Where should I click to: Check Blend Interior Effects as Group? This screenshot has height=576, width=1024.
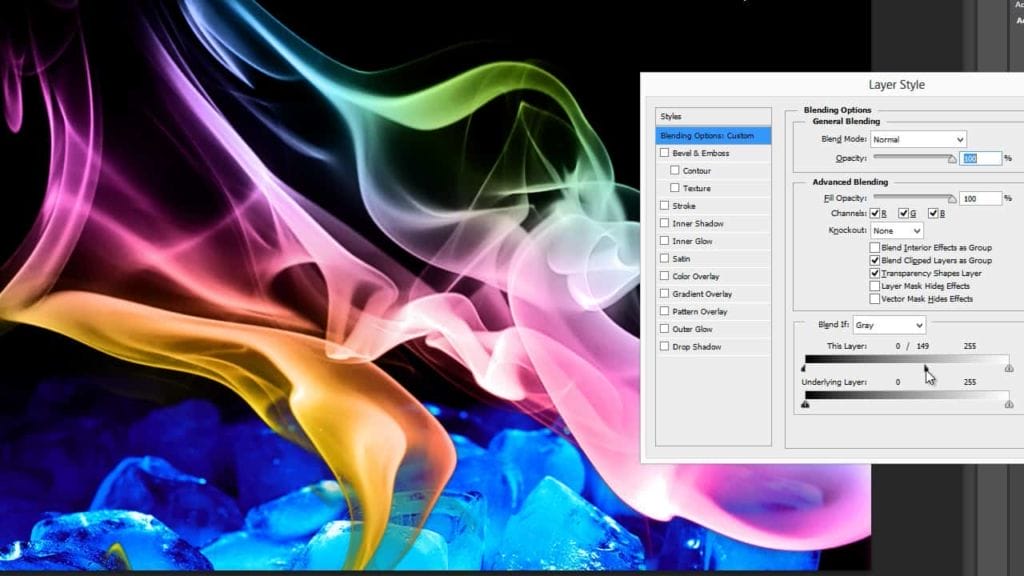(877, 247)
